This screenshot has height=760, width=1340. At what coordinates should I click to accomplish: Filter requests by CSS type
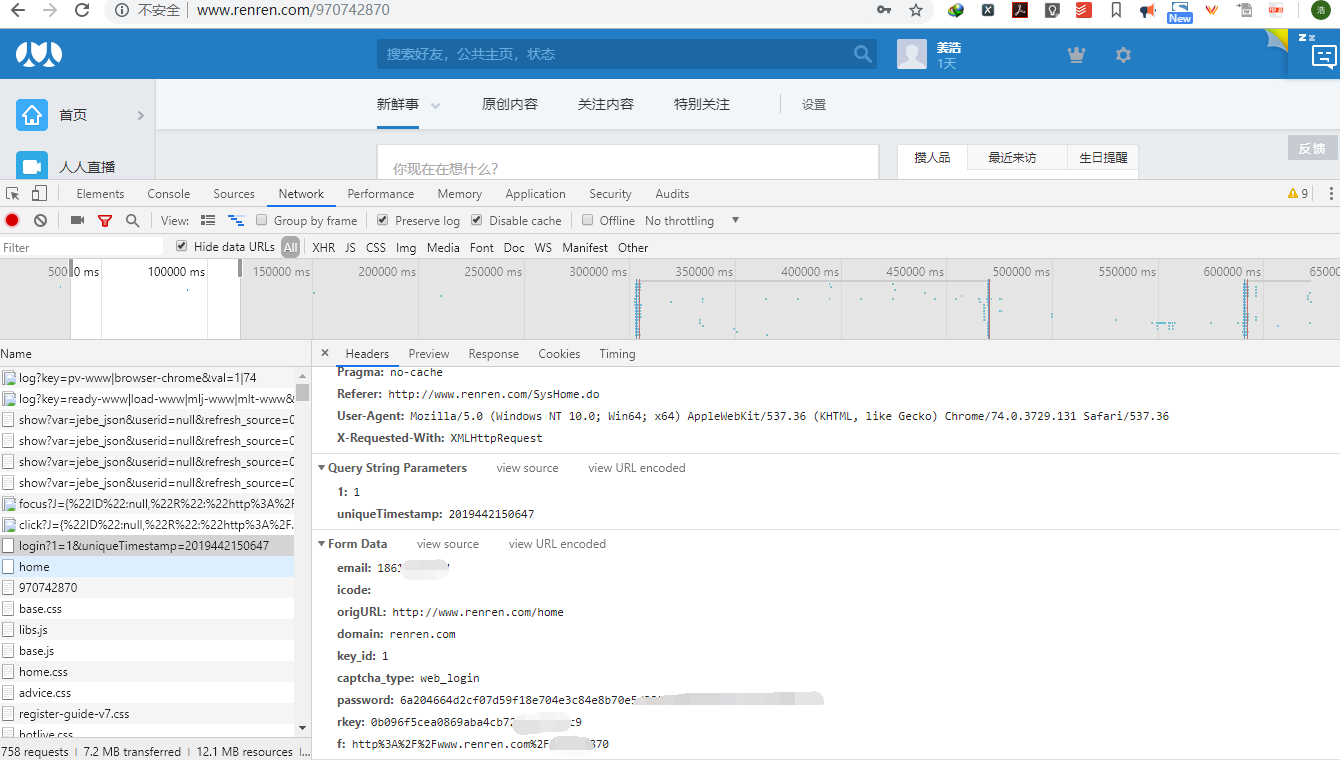pyautogui.click(x=376, y=247)
